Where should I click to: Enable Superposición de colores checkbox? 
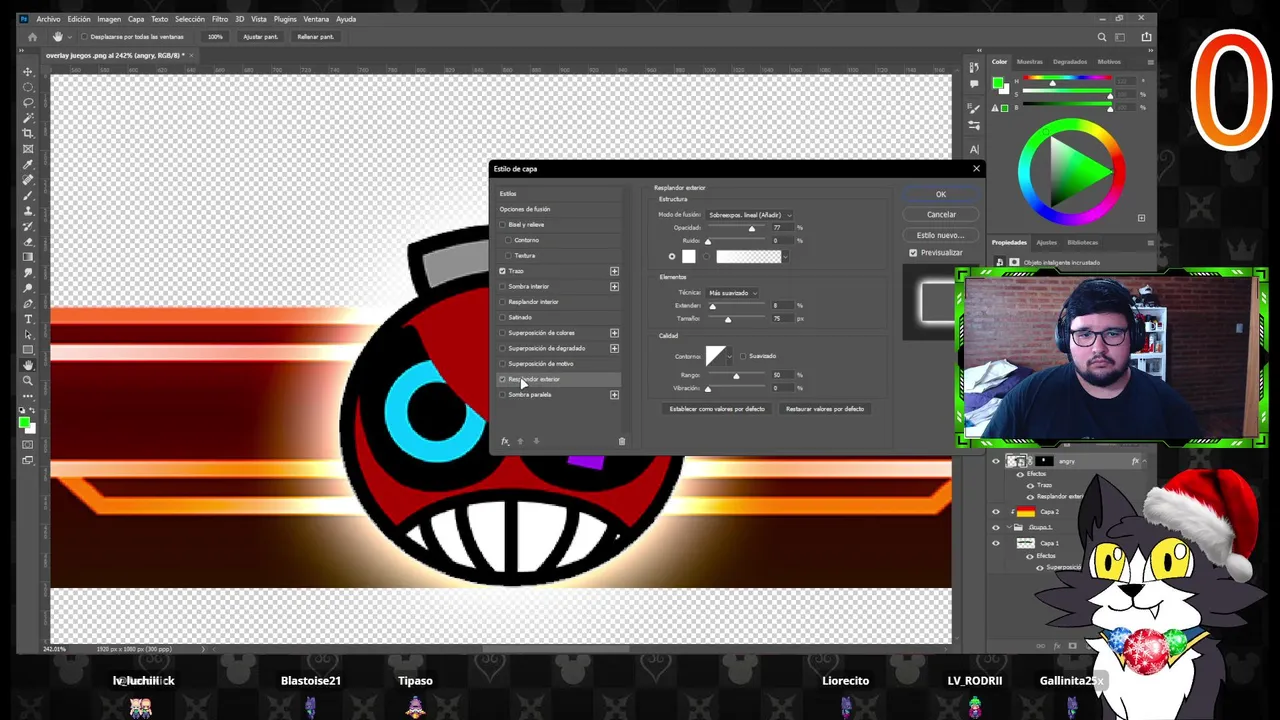tap(503, 333)
